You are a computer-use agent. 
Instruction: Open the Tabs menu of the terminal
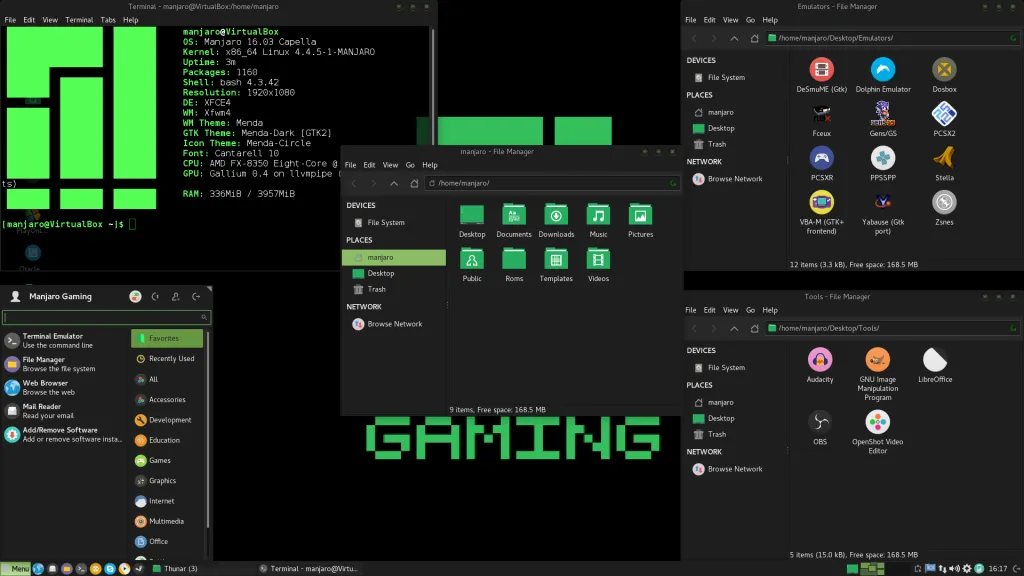tap(110, 18)
